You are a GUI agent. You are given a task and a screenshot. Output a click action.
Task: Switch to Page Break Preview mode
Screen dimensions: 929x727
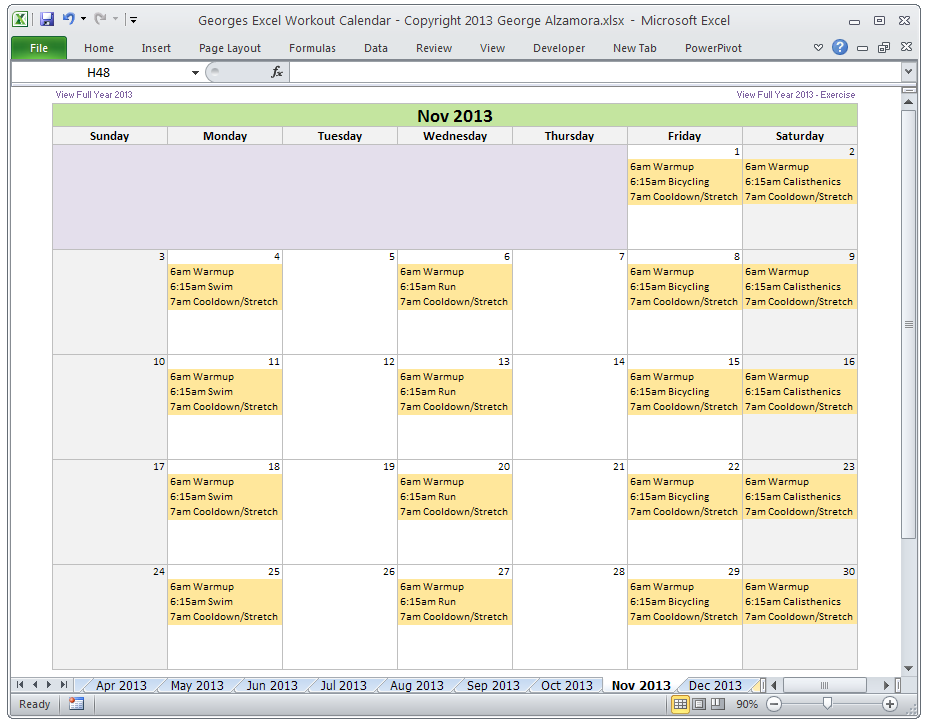717,704
